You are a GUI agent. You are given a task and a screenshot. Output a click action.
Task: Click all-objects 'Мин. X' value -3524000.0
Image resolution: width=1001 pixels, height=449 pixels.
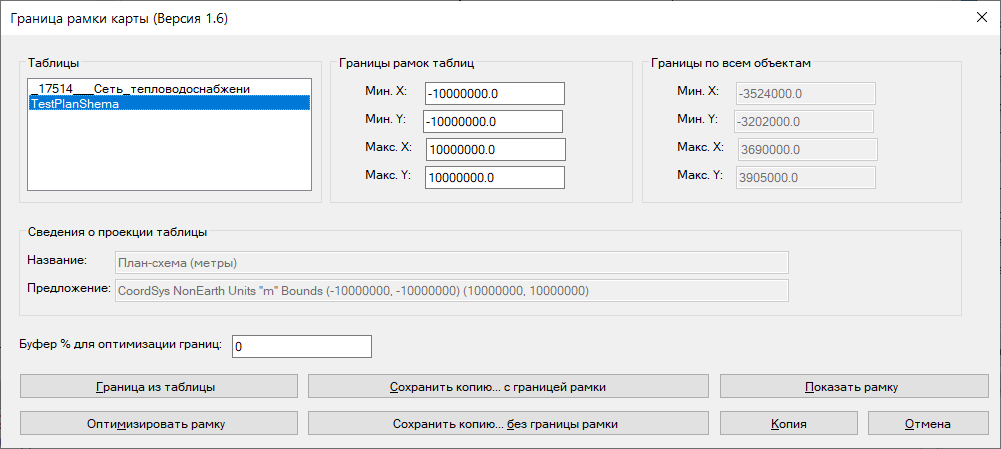pos(805,93)
